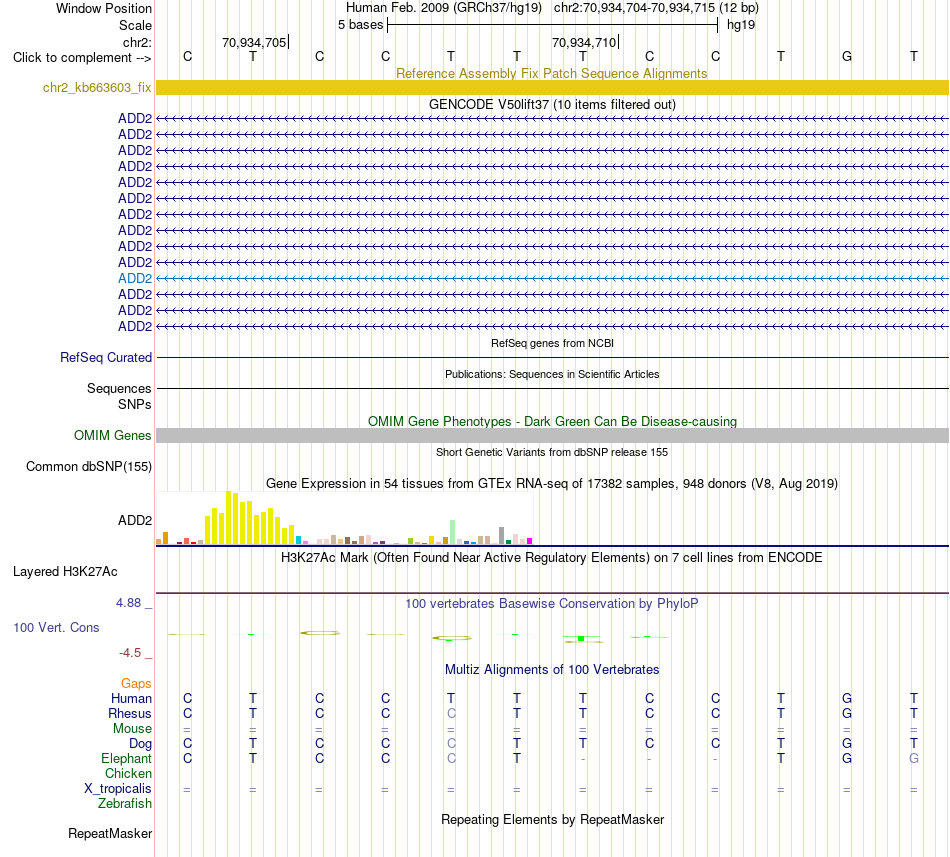Select the light-blue highlighted ADD2 transcript label
Screen dimensions: 950x857
tap(135, 278)
